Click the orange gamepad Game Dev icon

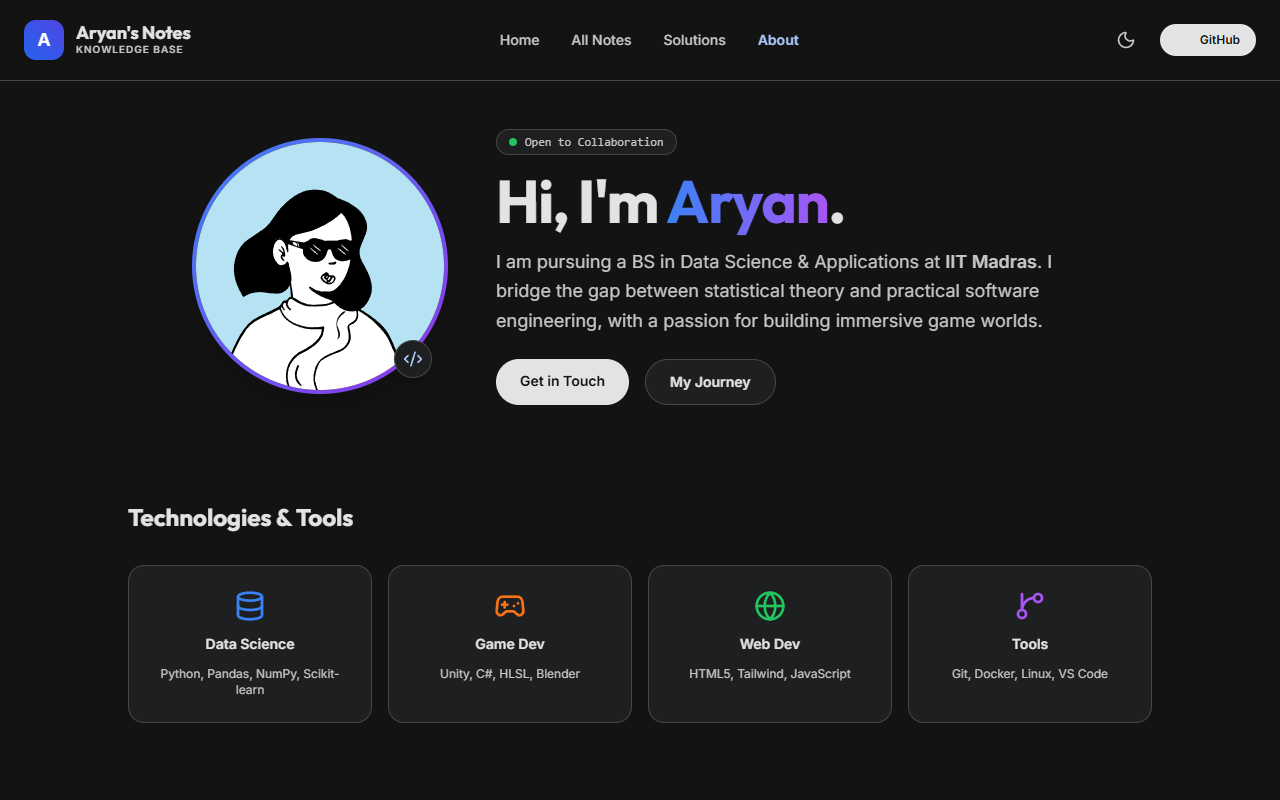pyautogui.click(x=510, y=606)
